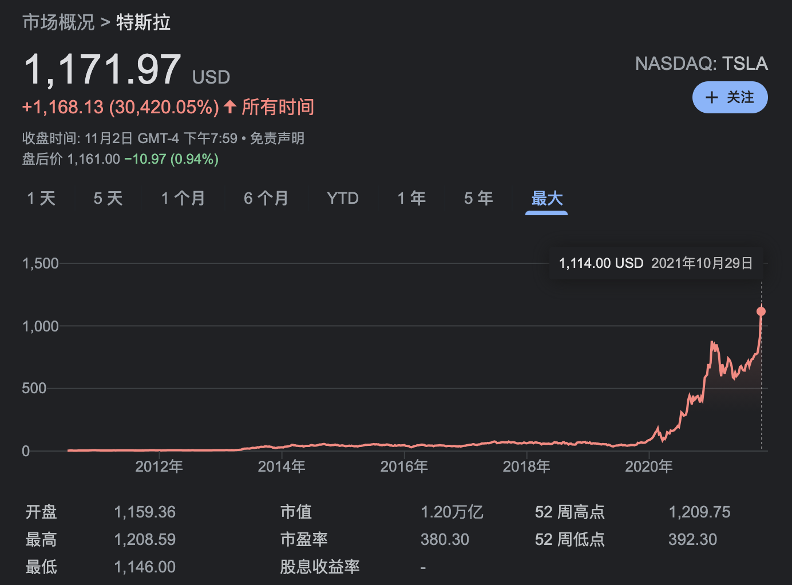Switch to the 5 天 range tab
Viewport: 792px width, 586px height.
[x=108, y=198]
